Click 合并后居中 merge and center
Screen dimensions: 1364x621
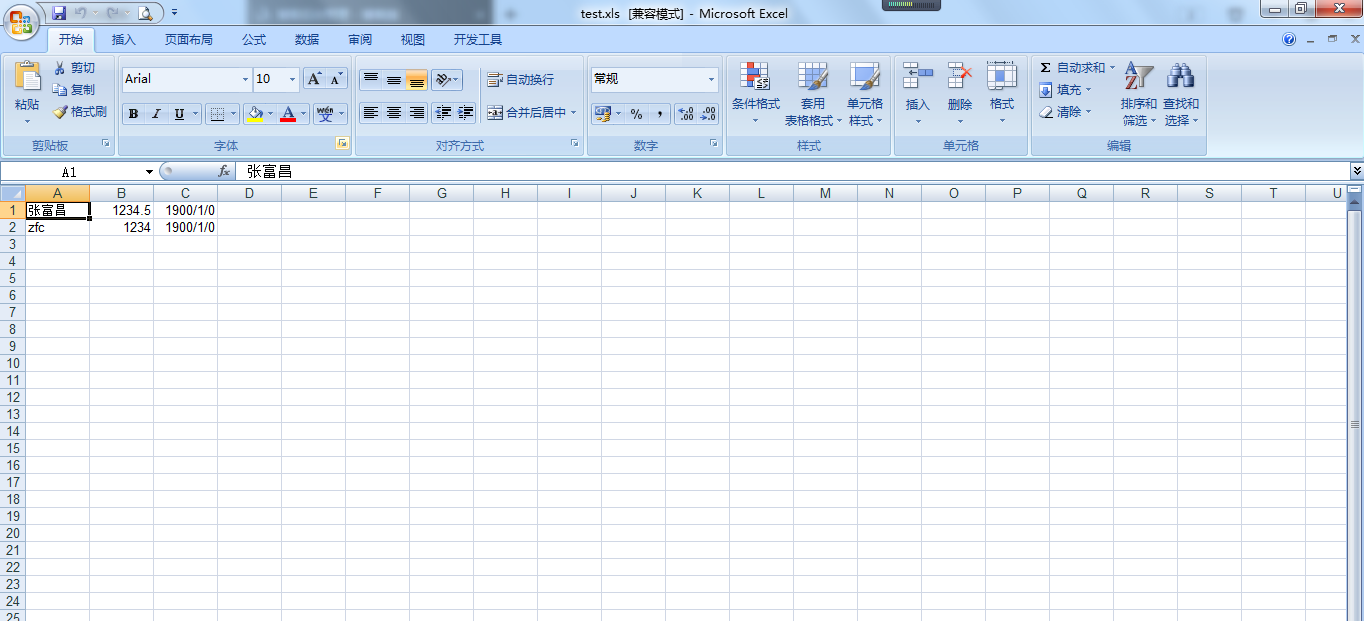(526, 113)
